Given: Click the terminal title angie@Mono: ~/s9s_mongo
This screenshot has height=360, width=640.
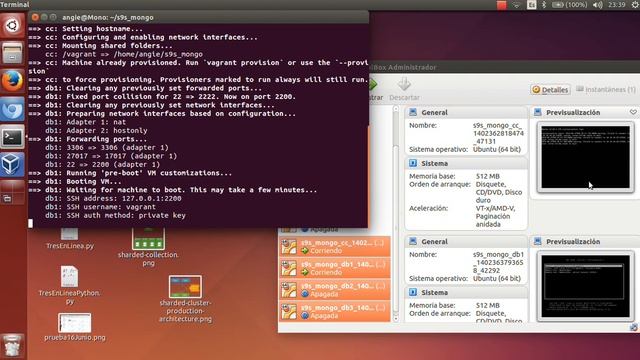Looking at the screenshot, I should tap(108, 18).
